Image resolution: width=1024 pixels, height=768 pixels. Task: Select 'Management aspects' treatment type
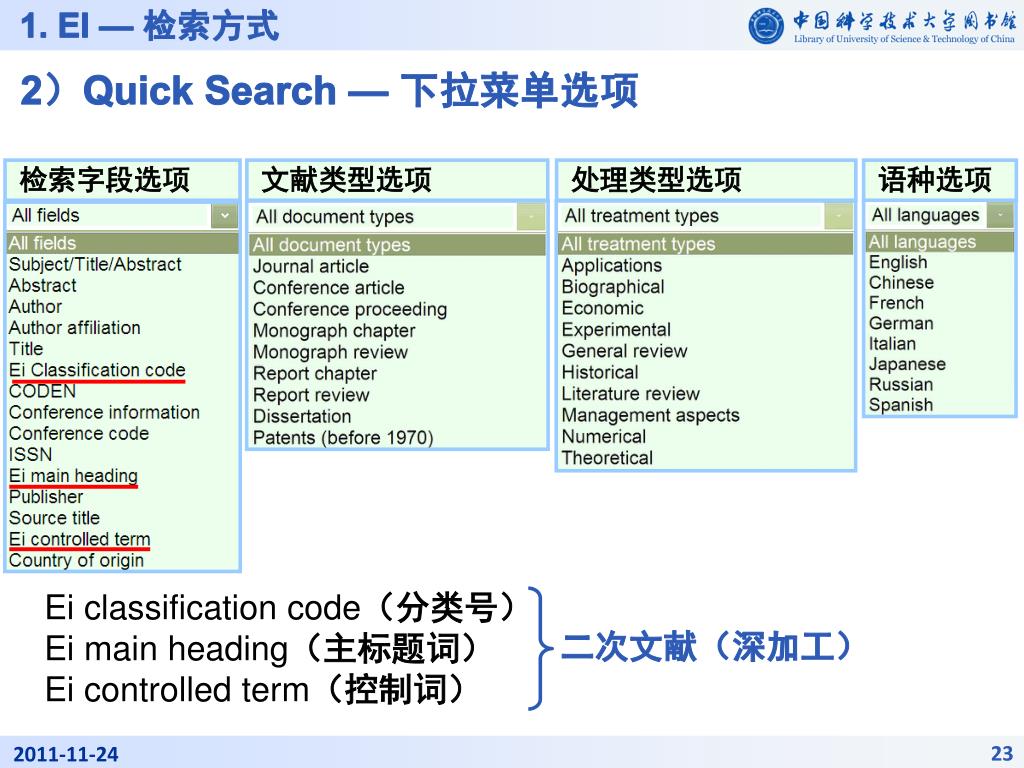[x=650, y=415]
